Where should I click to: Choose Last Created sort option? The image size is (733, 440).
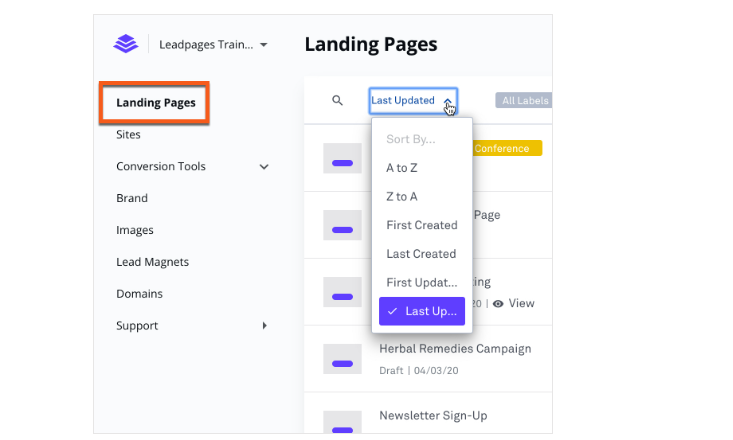pos(422,253)
